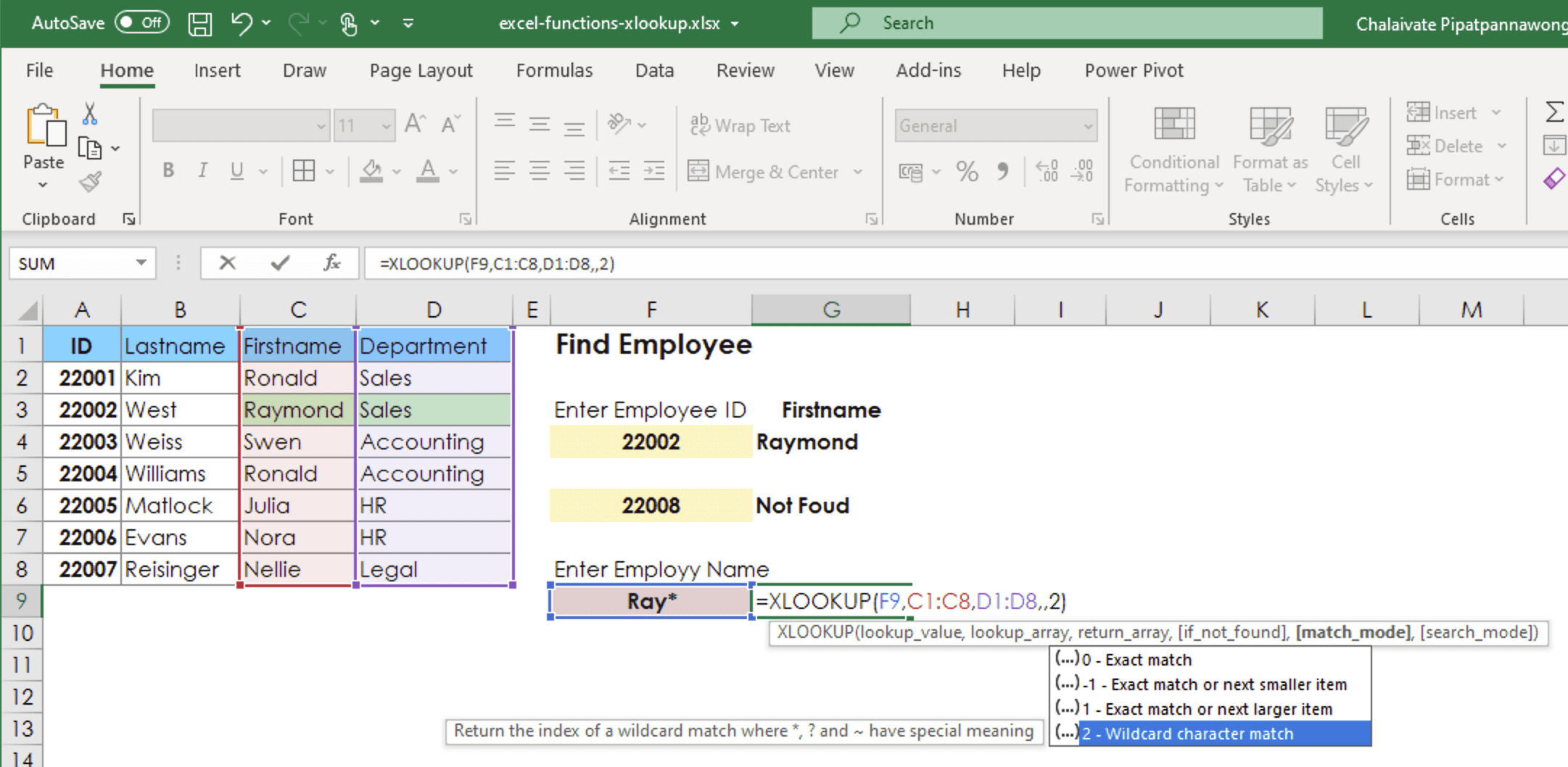Click the Save icon in title bar
The image size is (1568, 767).
[199, 24]
